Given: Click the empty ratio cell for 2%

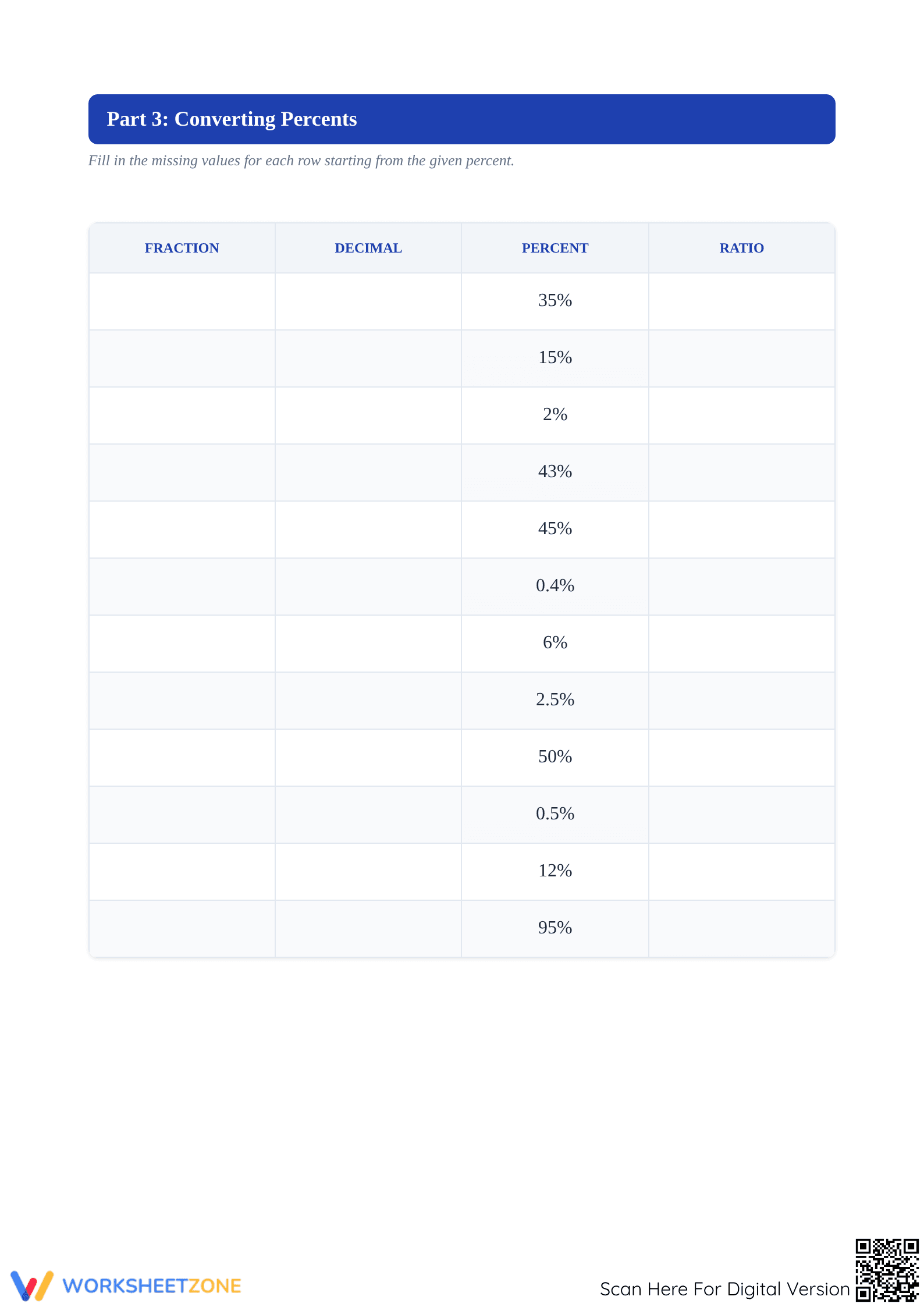Looking at the screenshot, I should click(742, 415).
